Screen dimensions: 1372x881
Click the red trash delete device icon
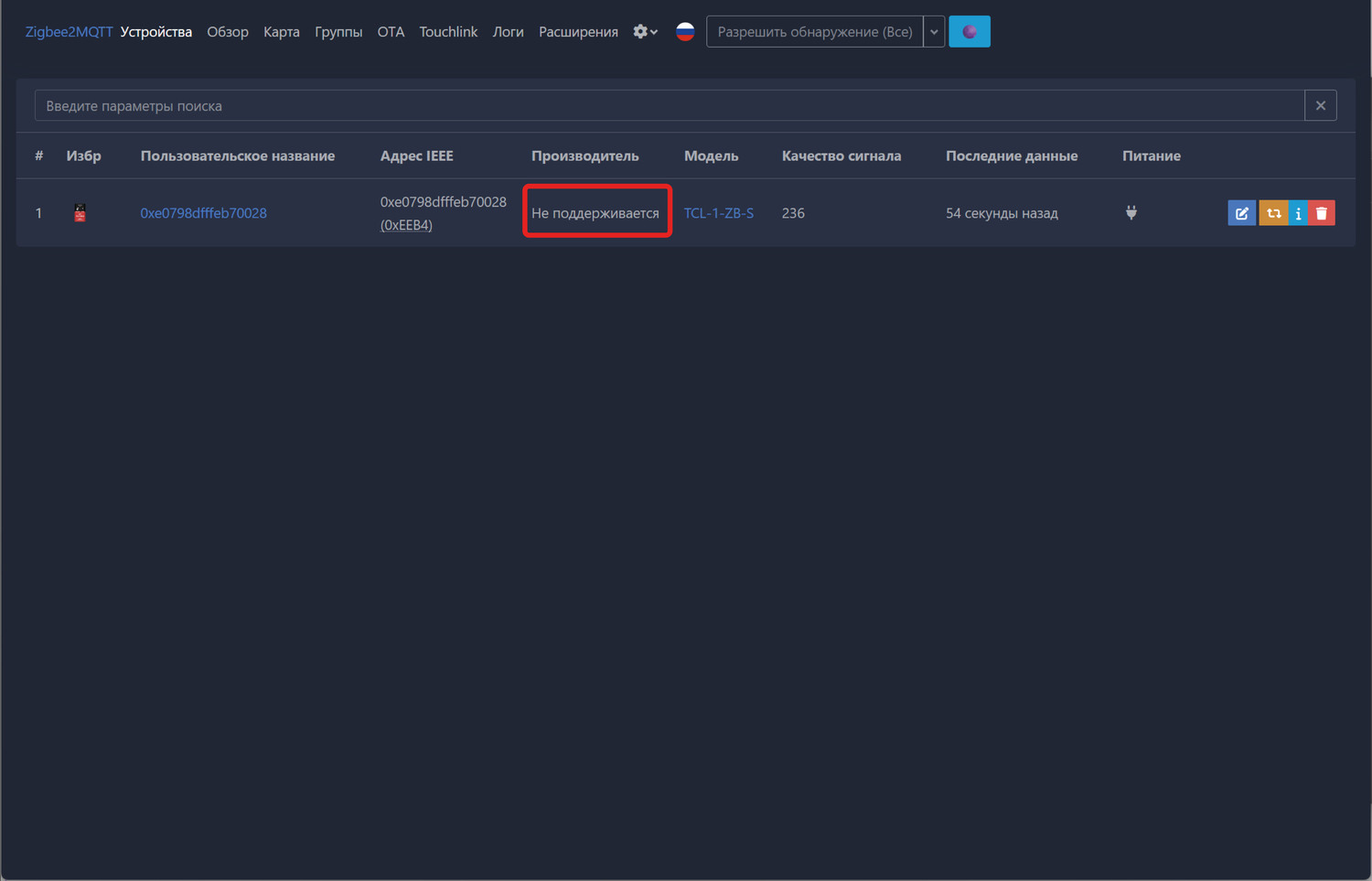[x=1322, y=213]
